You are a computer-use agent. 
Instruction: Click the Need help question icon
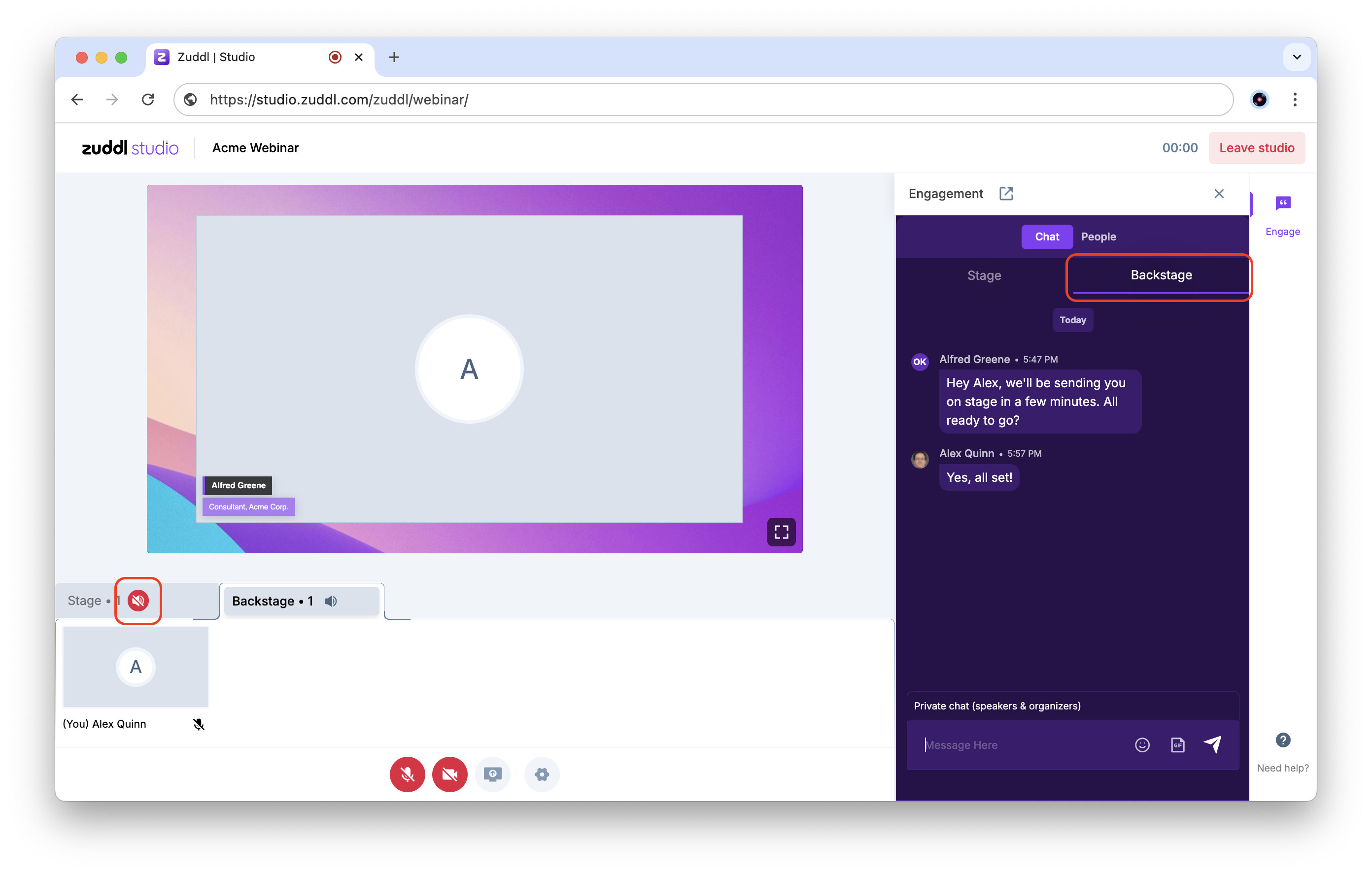coord(1282,740)
